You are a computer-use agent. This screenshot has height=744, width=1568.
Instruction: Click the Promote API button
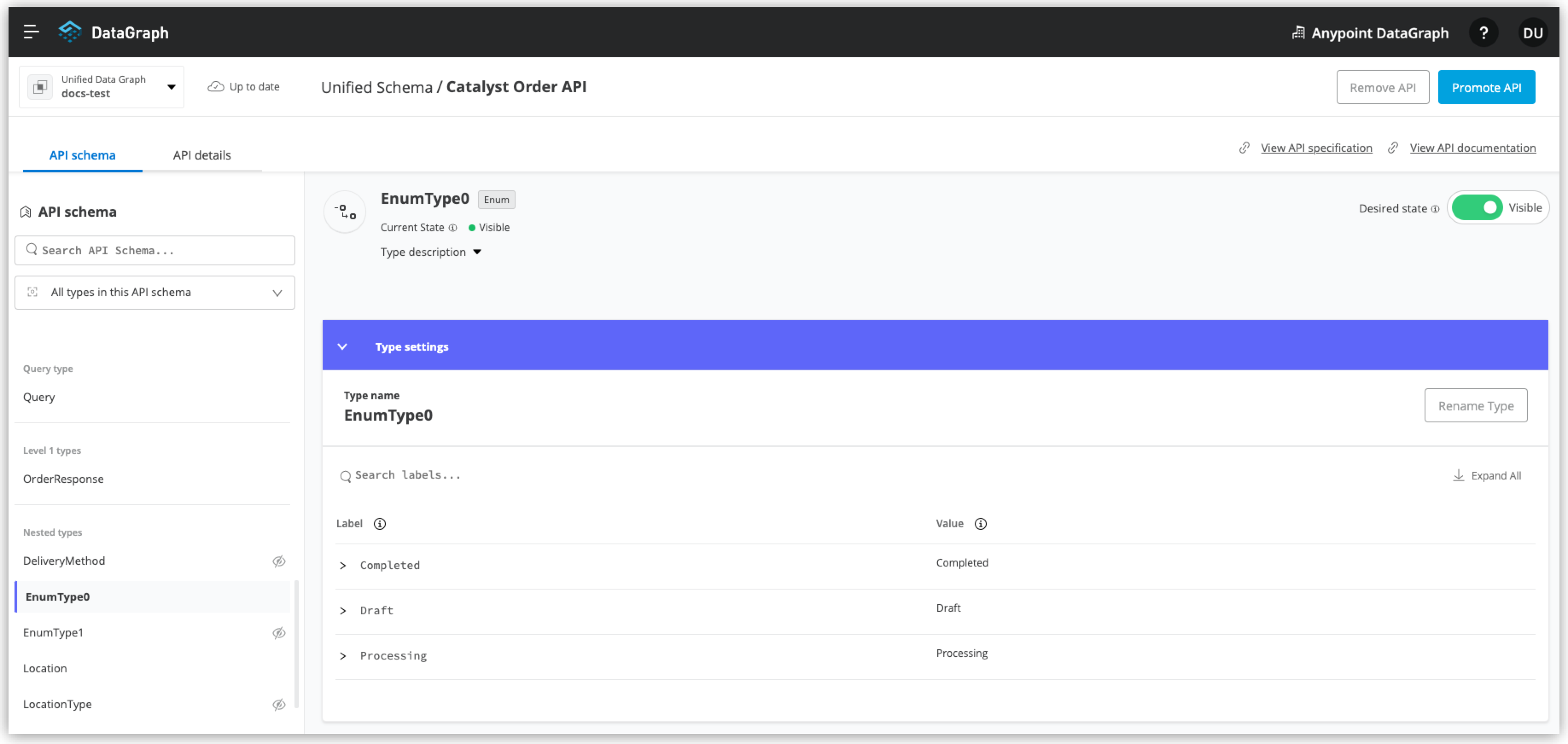click(1486, 87)
